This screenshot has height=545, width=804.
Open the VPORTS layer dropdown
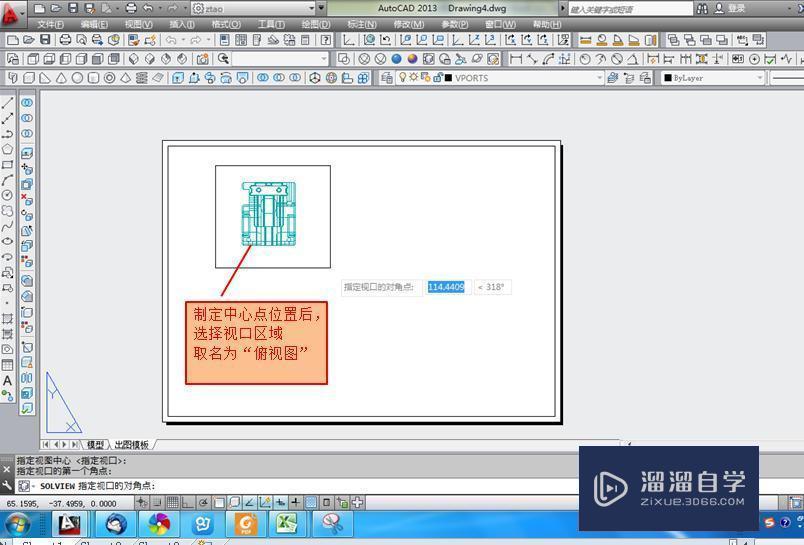point(599,78)
